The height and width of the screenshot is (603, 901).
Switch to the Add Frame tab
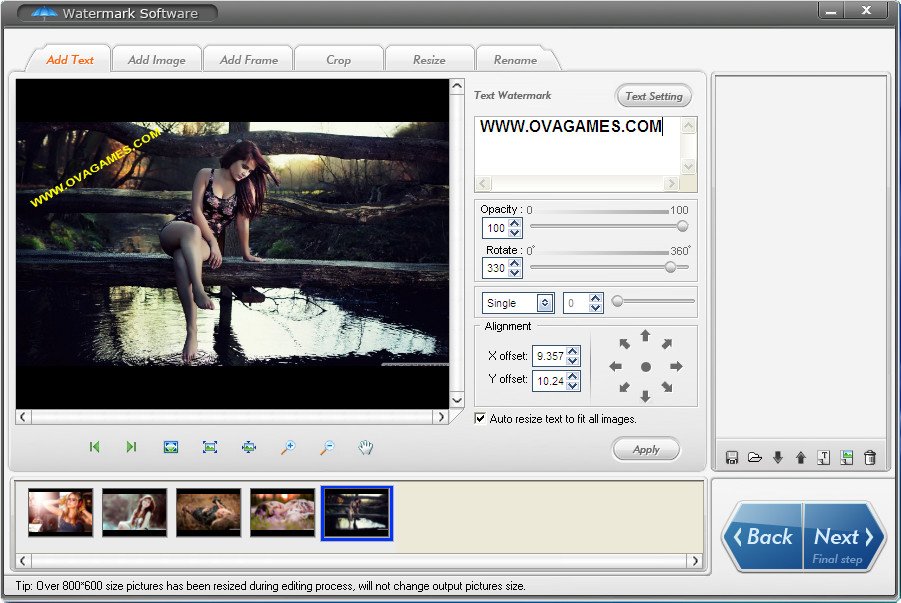[x=248, y=60]
